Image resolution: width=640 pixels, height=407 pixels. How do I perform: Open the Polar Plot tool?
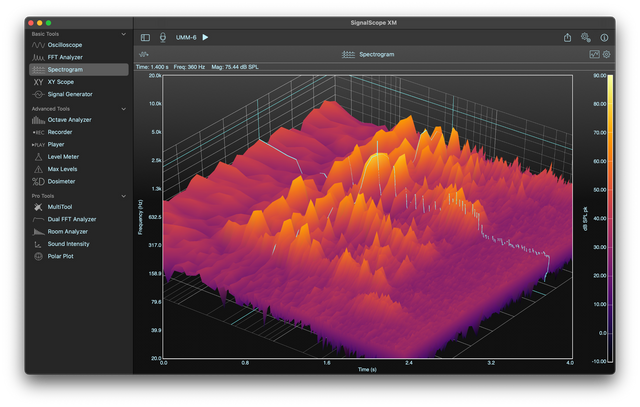61,256
